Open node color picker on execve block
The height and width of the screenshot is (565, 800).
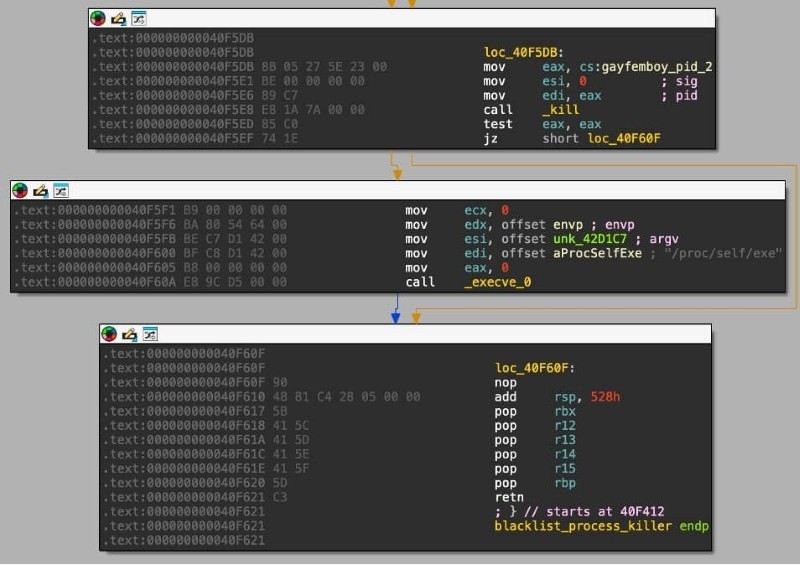[x=20, y=191]
